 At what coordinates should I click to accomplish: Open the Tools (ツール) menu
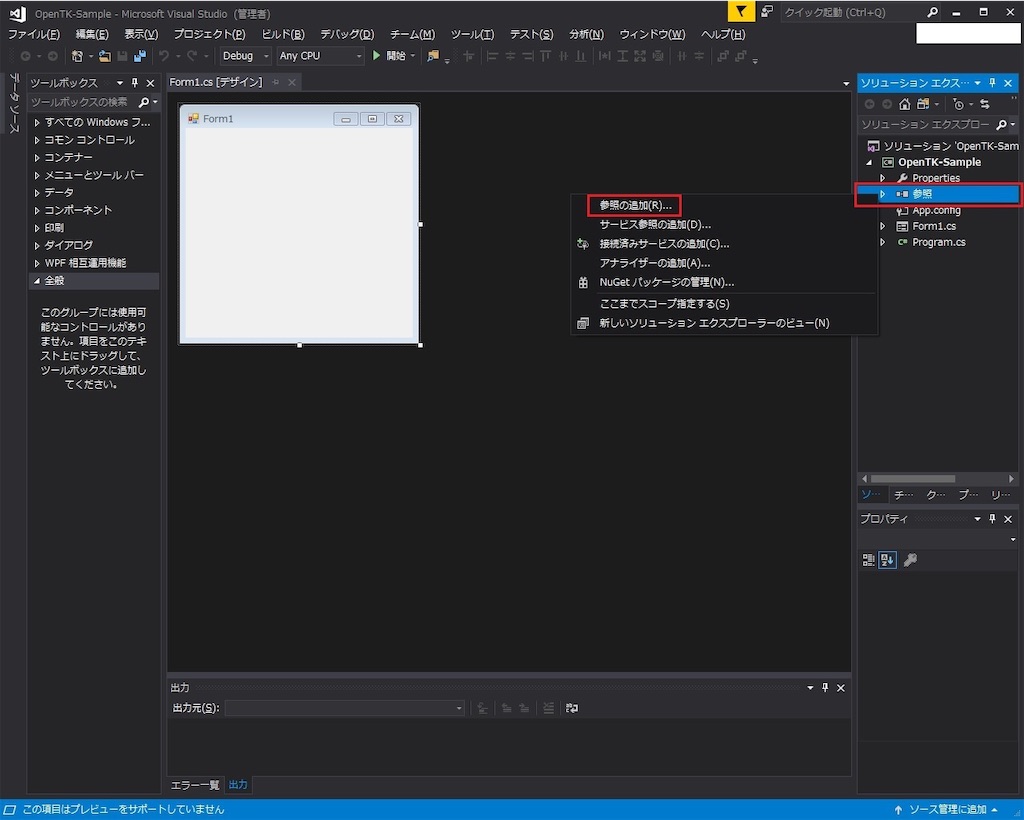tap(472, 34)
